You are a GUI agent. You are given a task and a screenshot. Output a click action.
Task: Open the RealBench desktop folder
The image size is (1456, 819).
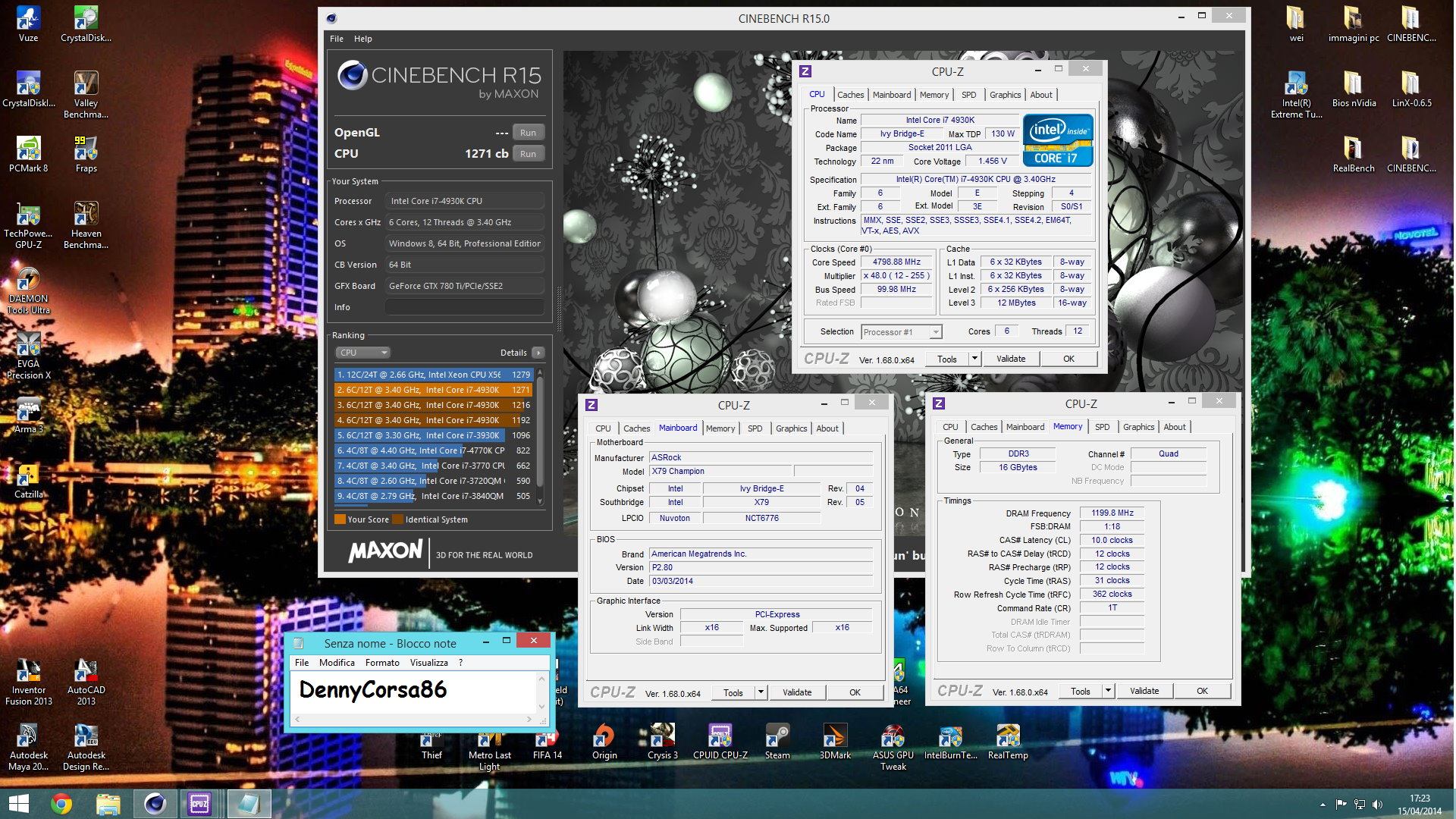click(1354, 155)
